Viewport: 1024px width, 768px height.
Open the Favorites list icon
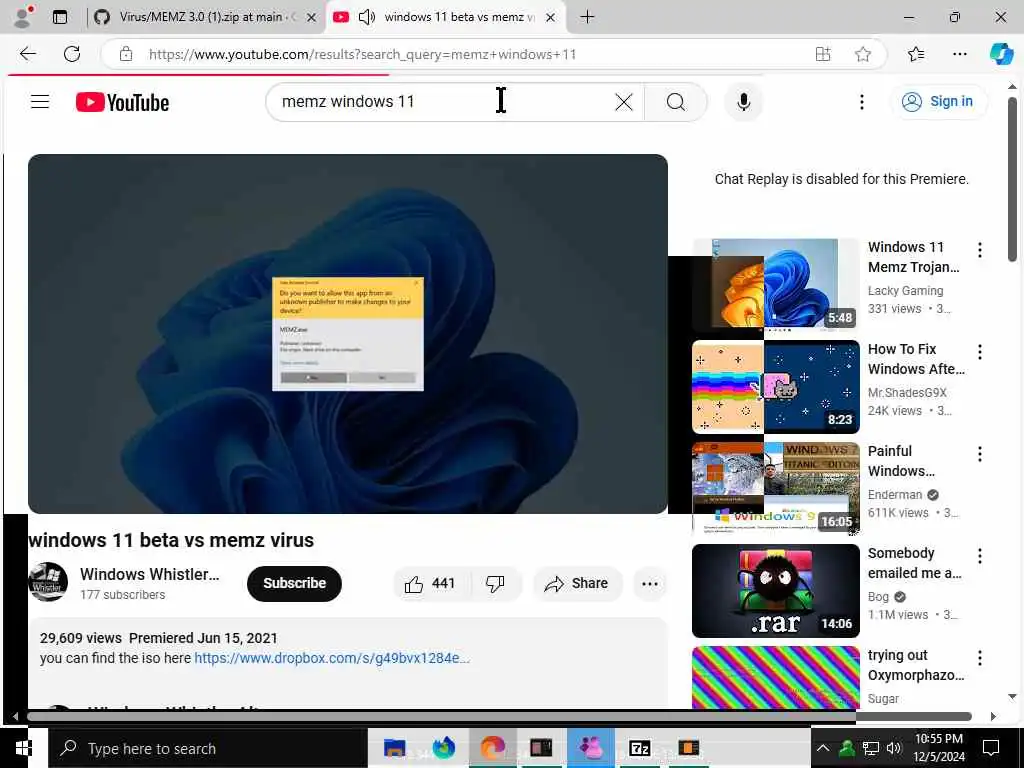(x=916, y=54)
